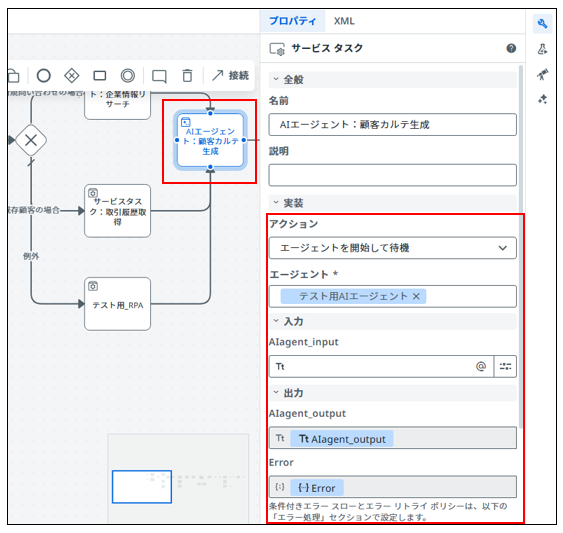The image size is (563, 533).
Task: Click the 説明 description field
Action: [392, 175]
